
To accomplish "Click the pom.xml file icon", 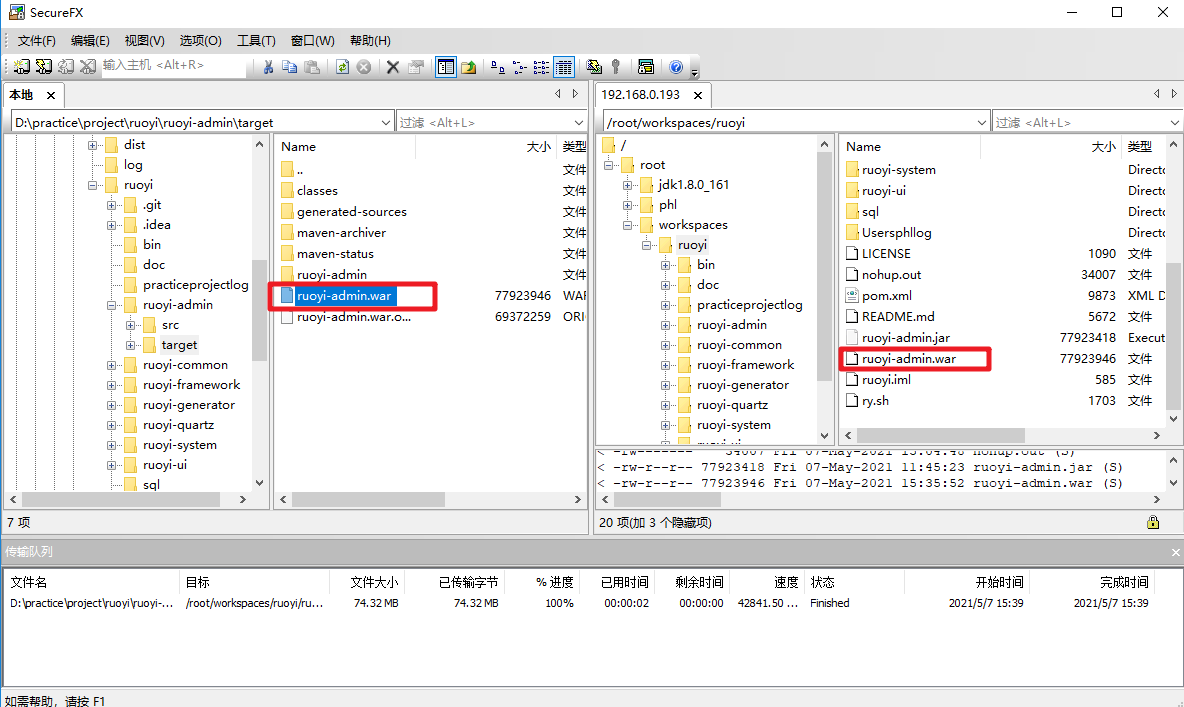I will (852, 295).
